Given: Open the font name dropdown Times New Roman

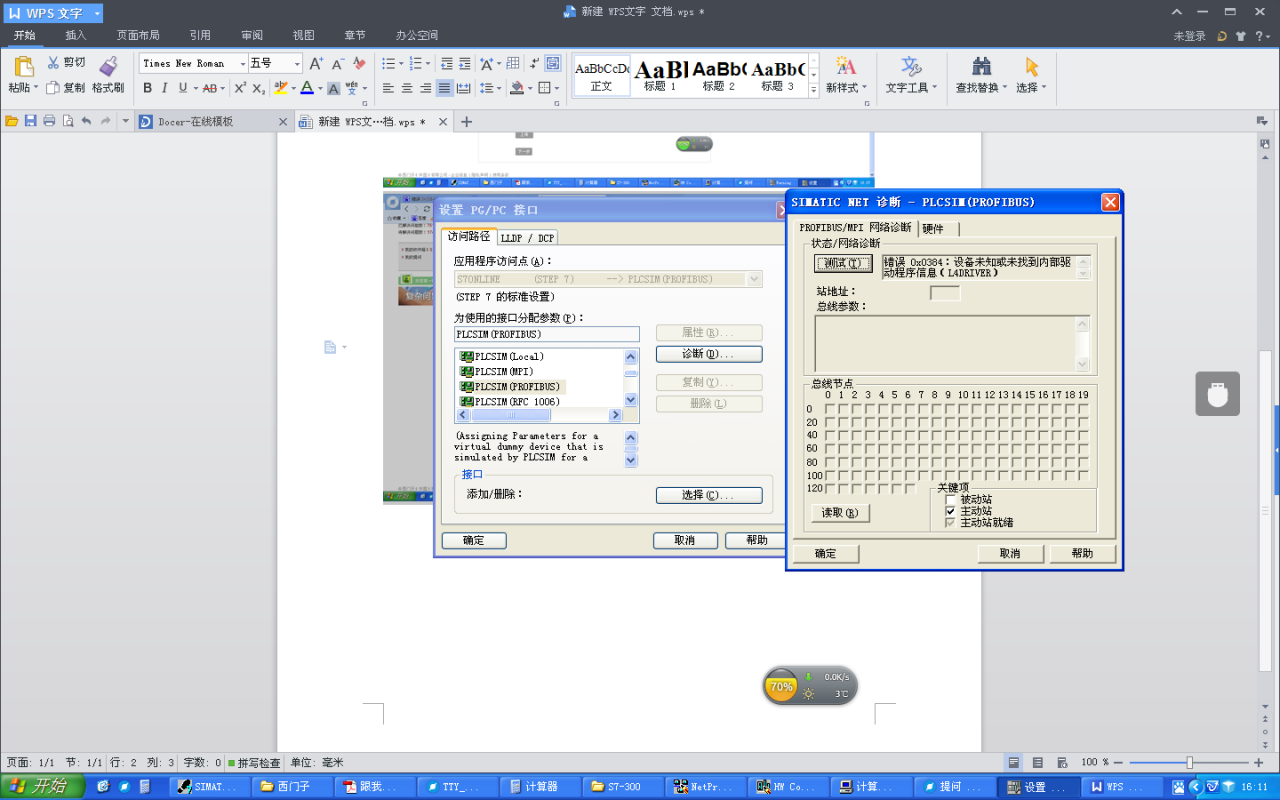Looking at the screenshot, I should pyautogui.click(x=243, y=64).
